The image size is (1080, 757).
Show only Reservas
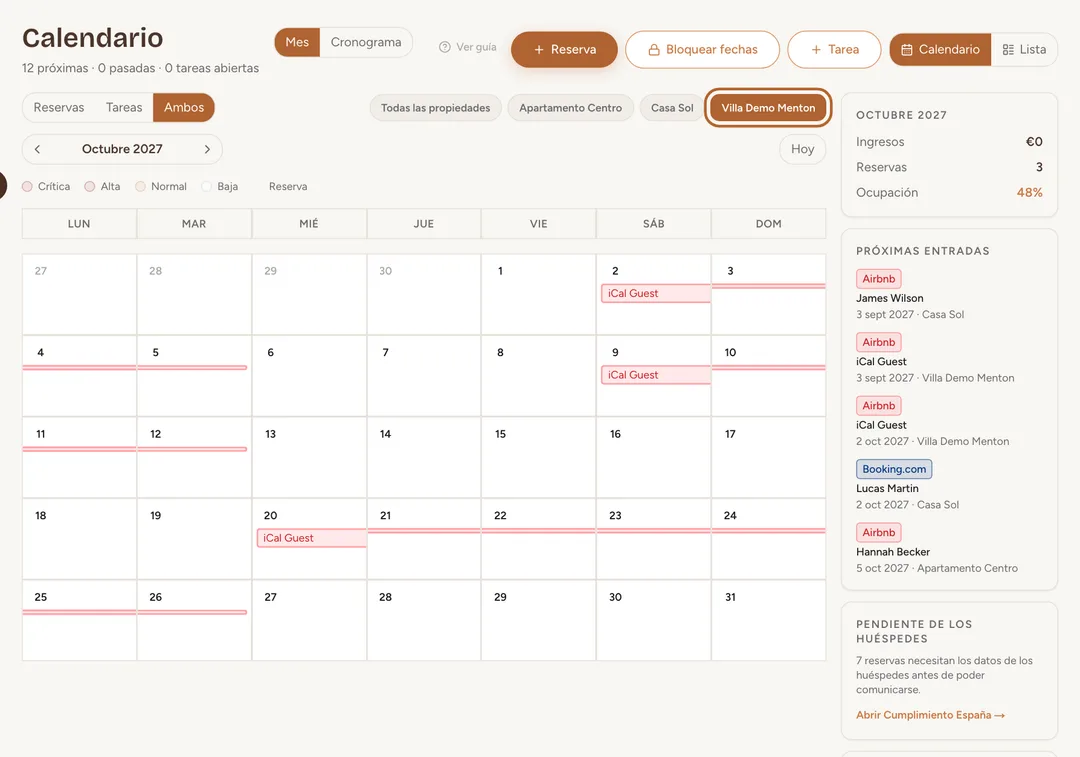click(x=59, y=107)
